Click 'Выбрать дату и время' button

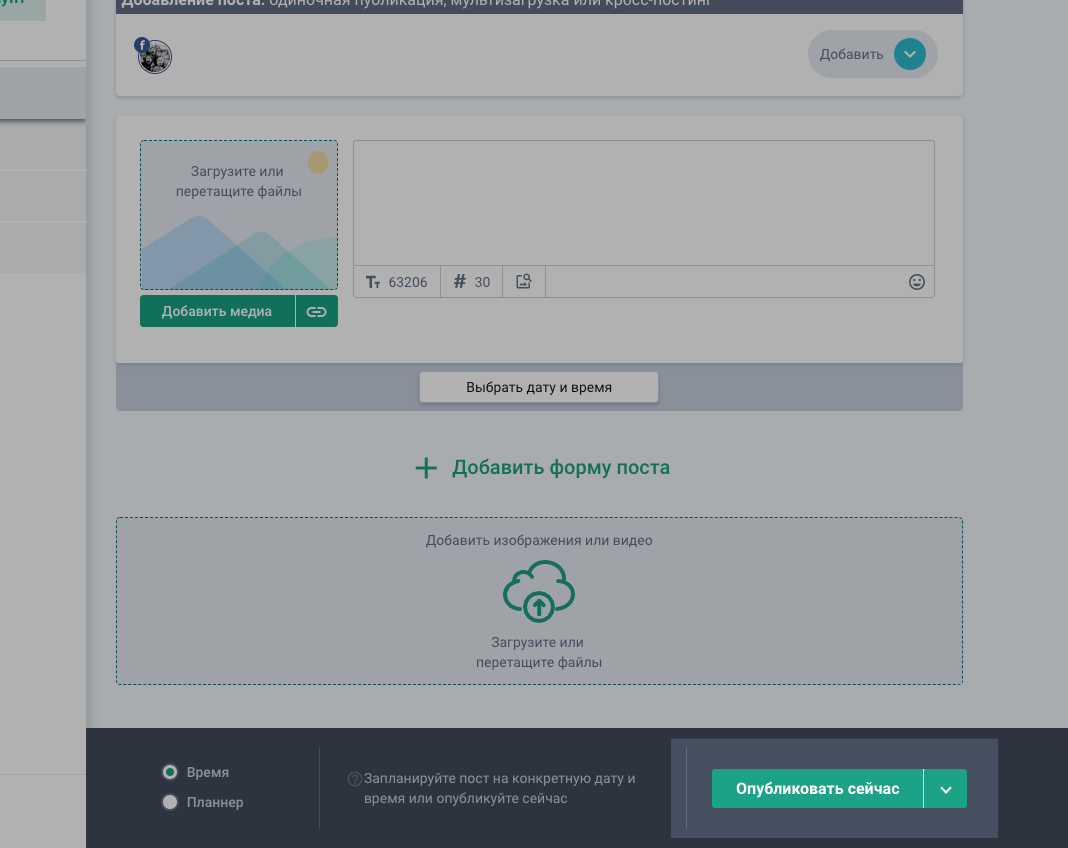(539, 387)
